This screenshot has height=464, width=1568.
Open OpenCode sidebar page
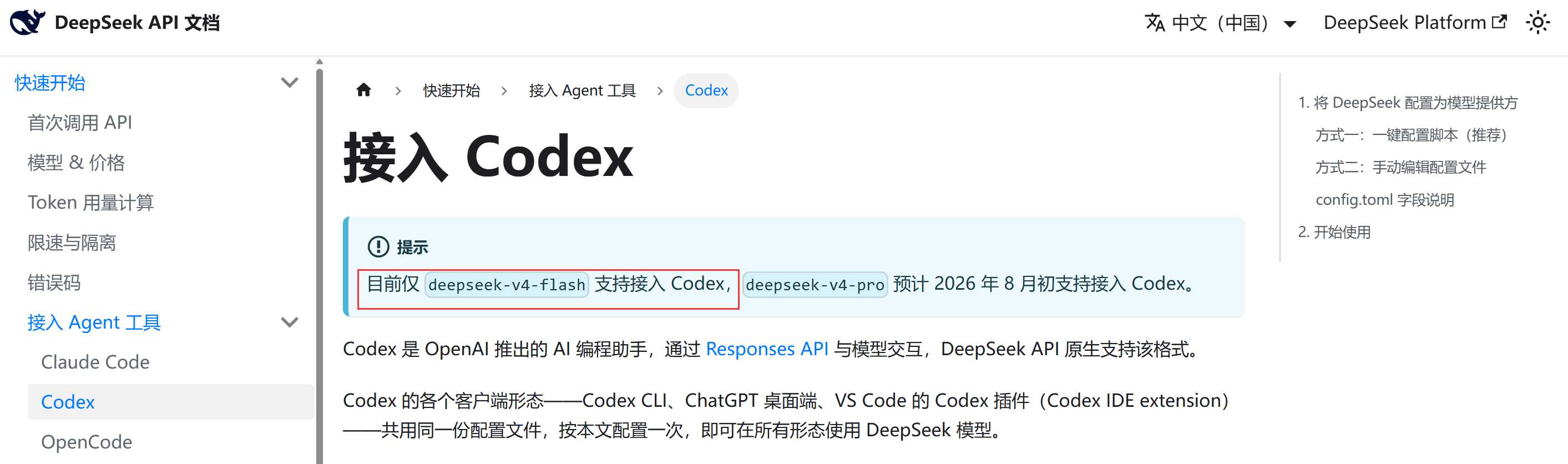tap(87, 442)
